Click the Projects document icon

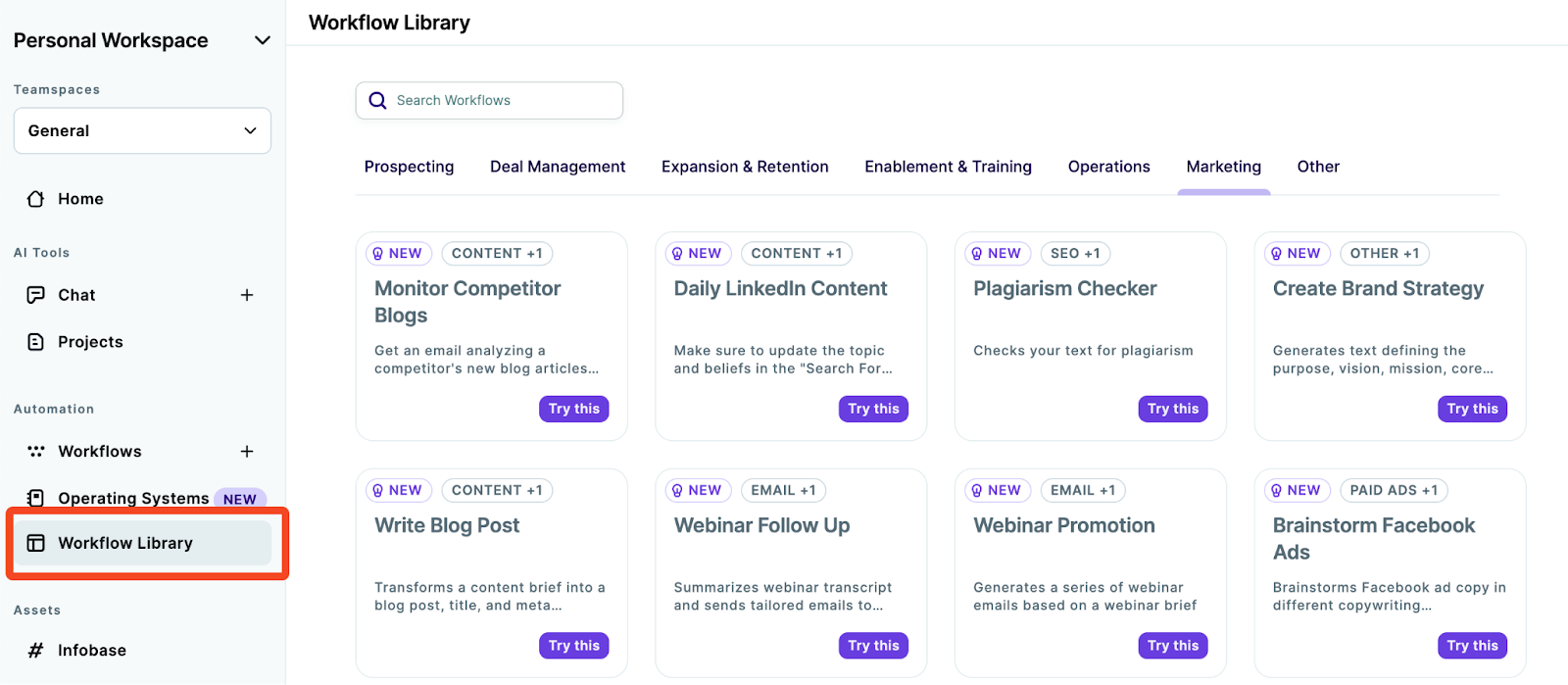tap(36, 342)
